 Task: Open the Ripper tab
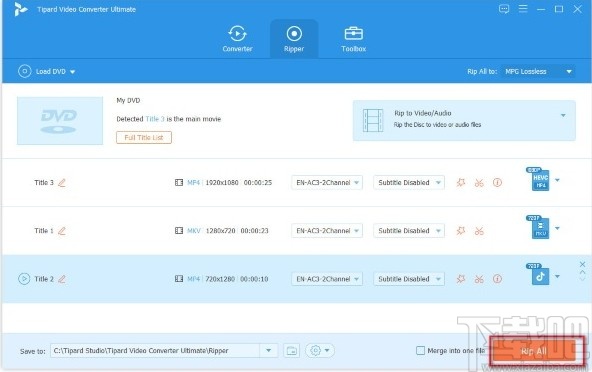[x=294, y=39]
